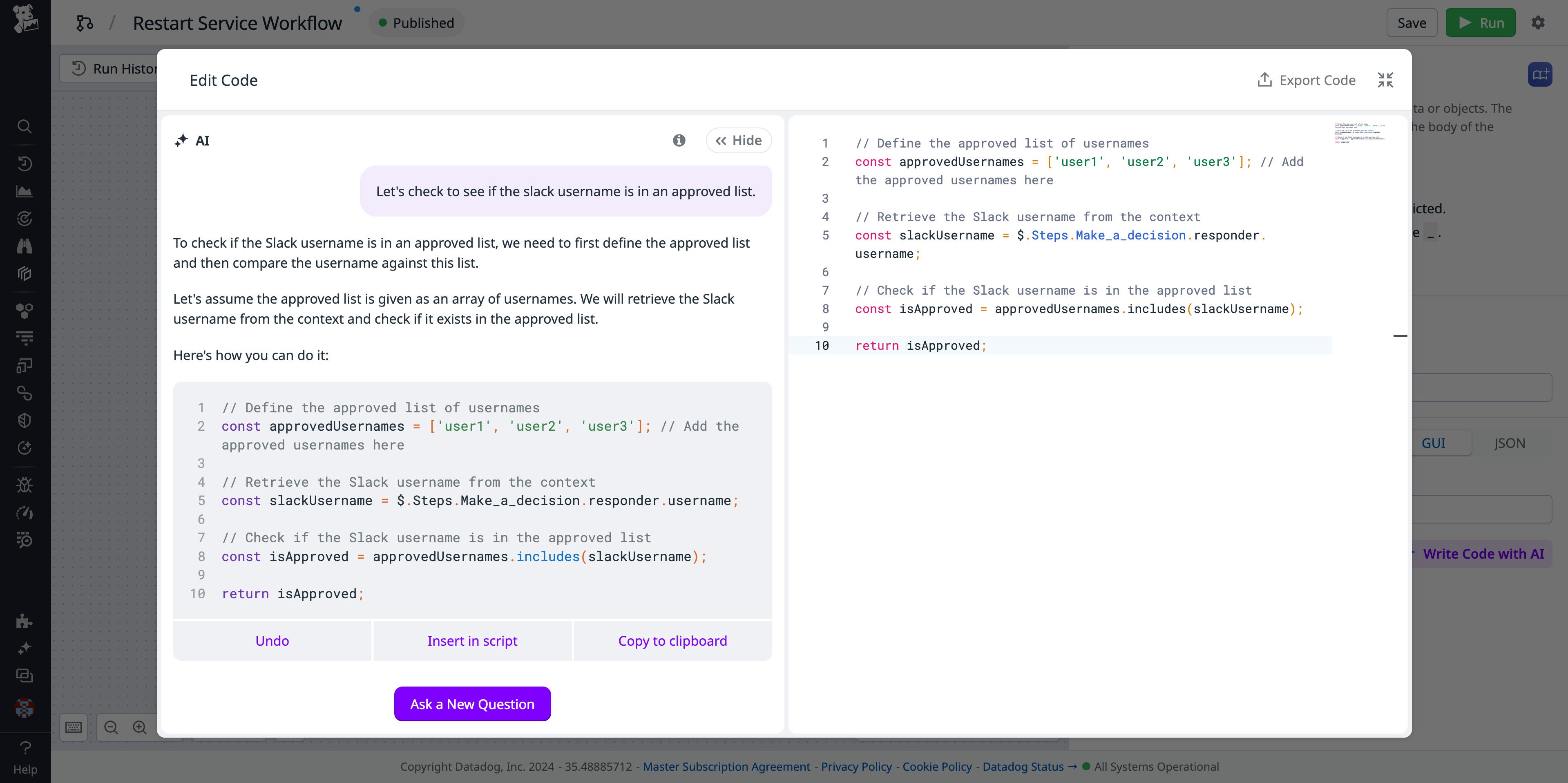Switch to the GUI tab

1434,443
